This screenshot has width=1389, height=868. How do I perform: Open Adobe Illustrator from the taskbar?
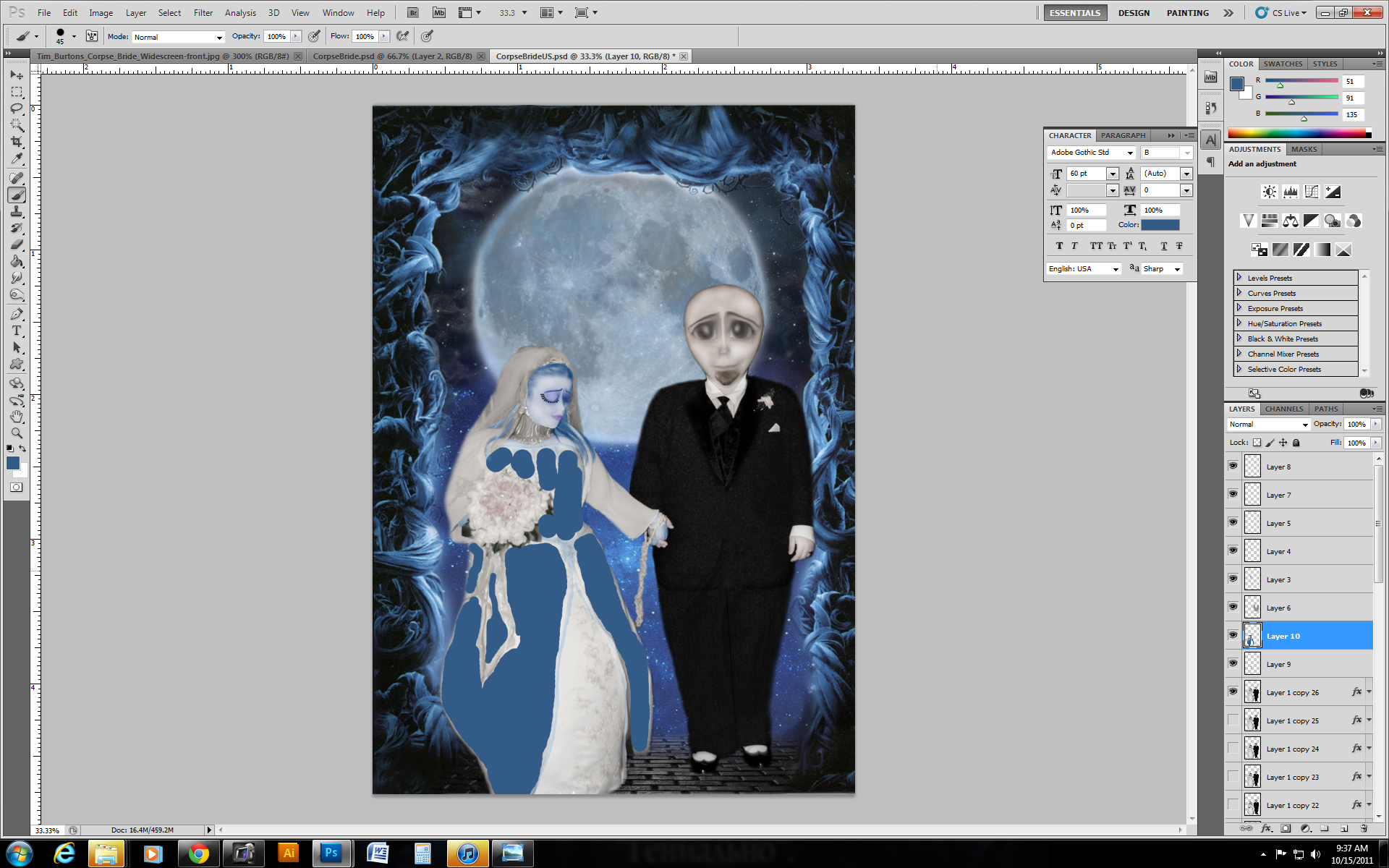coord(289,854)
